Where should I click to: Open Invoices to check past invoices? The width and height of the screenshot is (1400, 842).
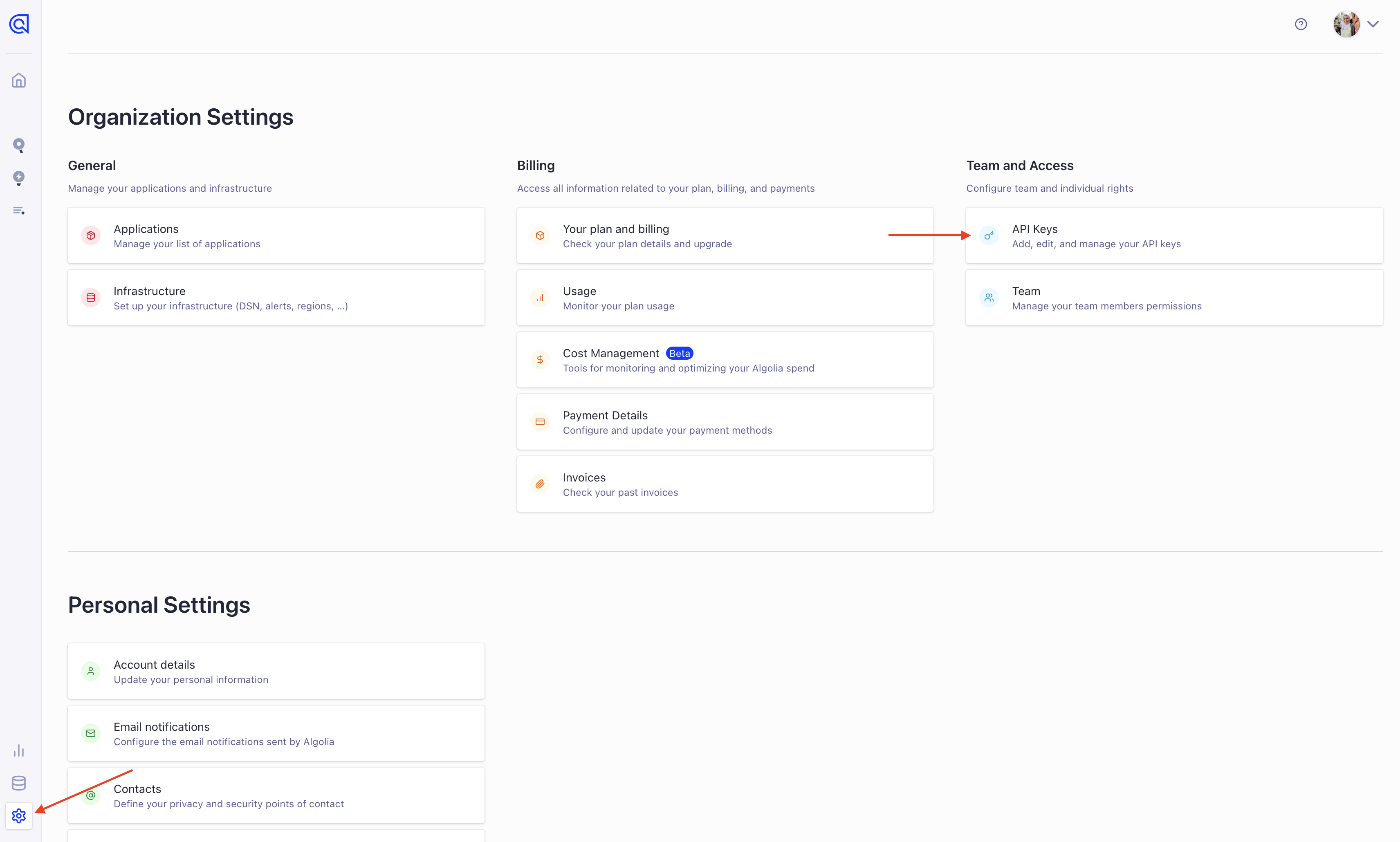[x=725, y=484]
